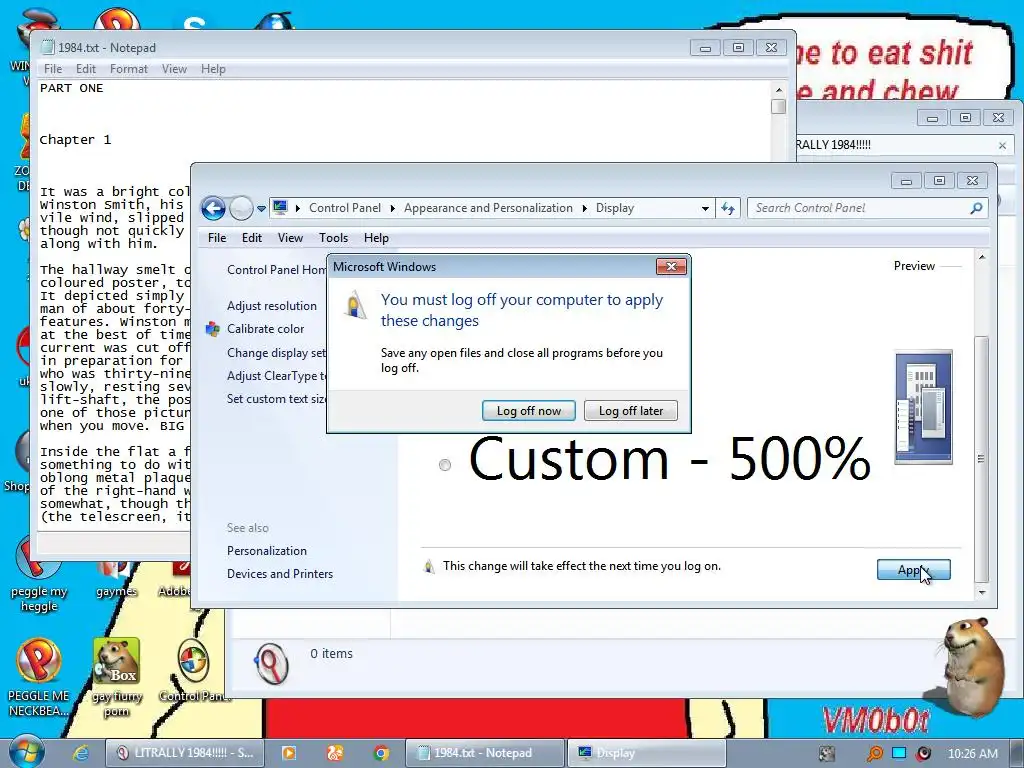Image resolution: width=1024 pixels, height=768 pixels.
Task: Open the Control Panel Edit menu
Action: 251,238
